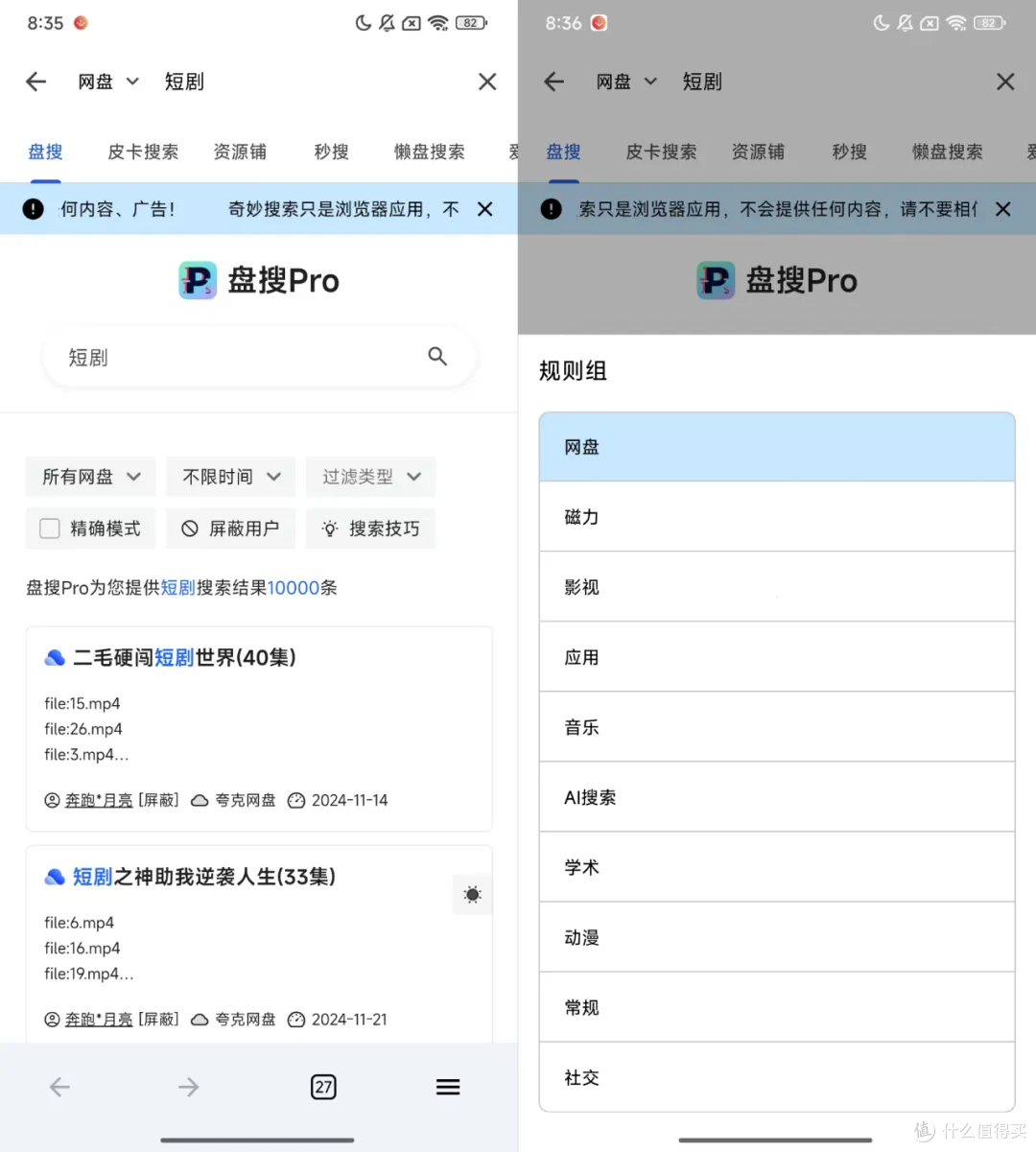The image size is (1036, 1152).
Task: Tap the battery 82 indicator on left screen
Action: click(471, 23)
